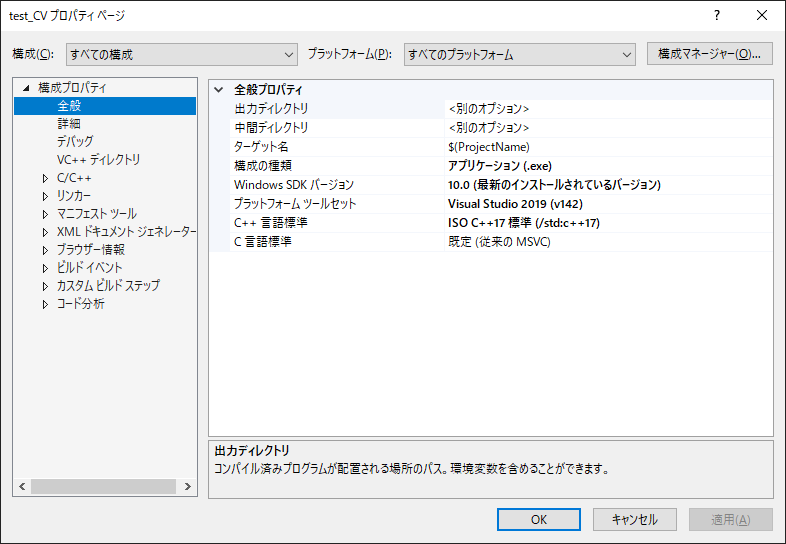This screenshot has height=544, width=786.
Task: Collapse the 全般プロパティ section chevron
Action: [x=219, y=90]
